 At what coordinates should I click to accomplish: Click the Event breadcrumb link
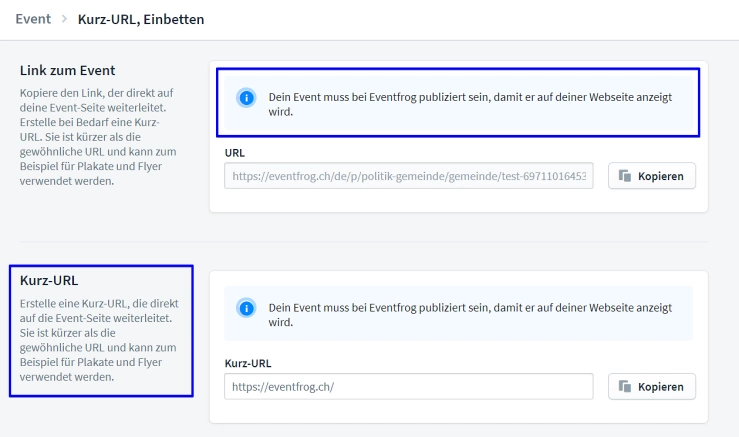(x=33, y=19)
